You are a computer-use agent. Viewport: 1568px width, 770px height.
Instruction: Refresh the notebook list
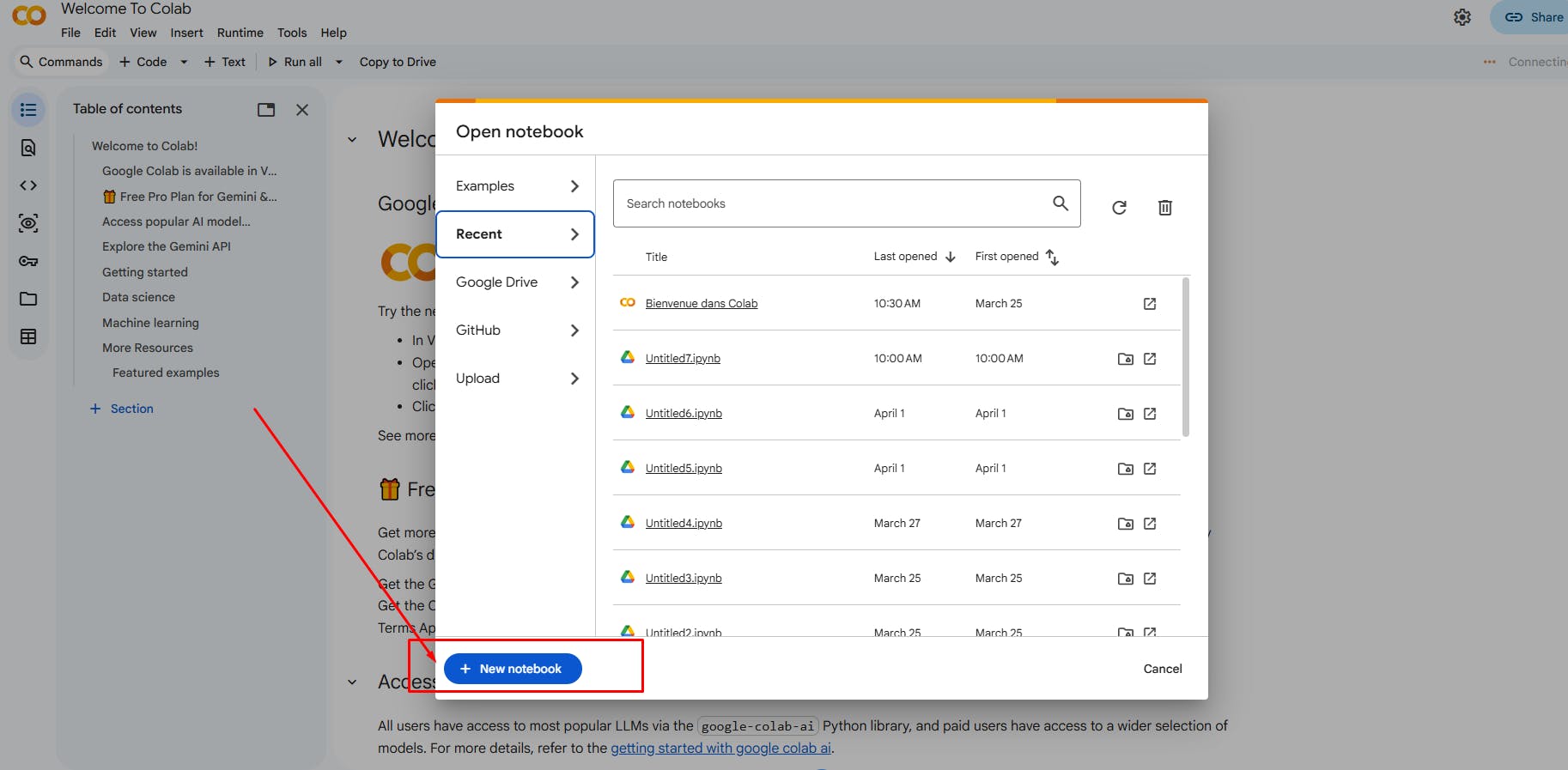[x=1119, y=208]
